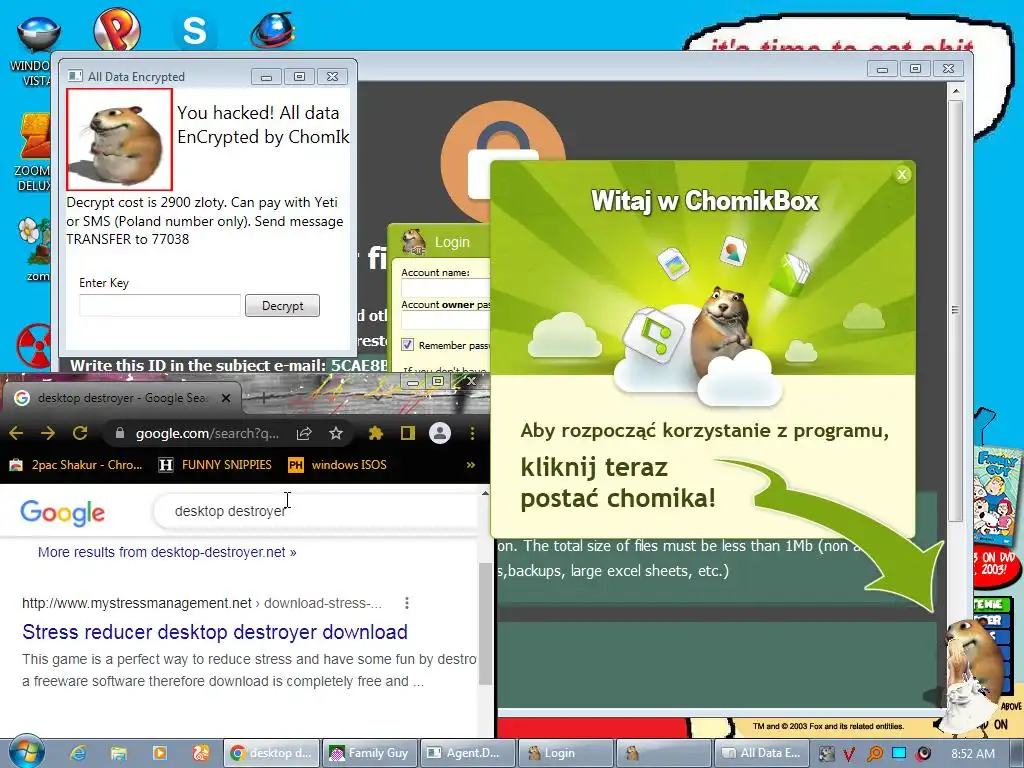Click the blue monitor tray icon
The height and width of the screenshot is (768, 1024).
899,754
